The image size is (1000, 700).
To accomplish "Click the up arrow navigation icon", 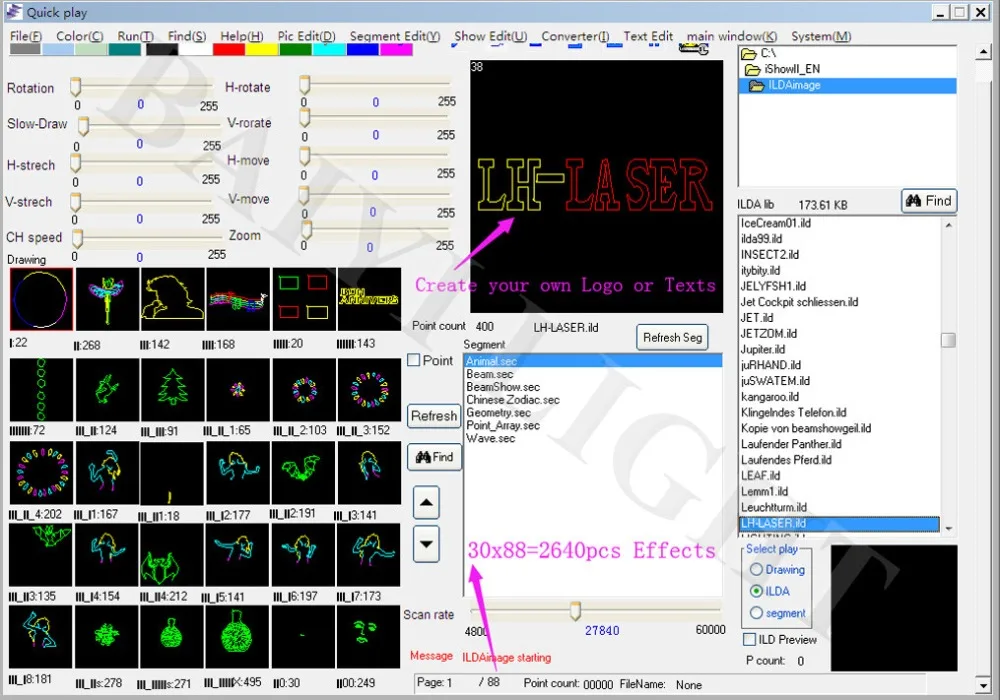I will (x=426, y=502).
